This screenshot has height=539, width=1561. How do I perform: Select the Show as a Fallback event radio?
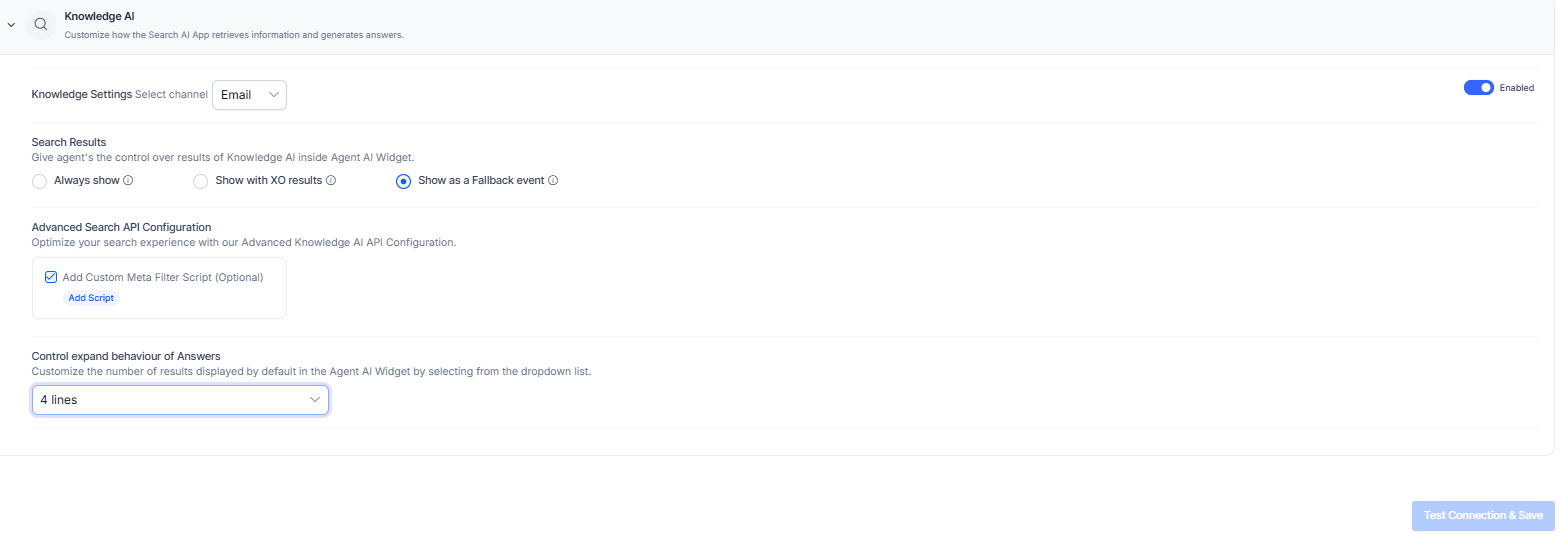(404, 181)
